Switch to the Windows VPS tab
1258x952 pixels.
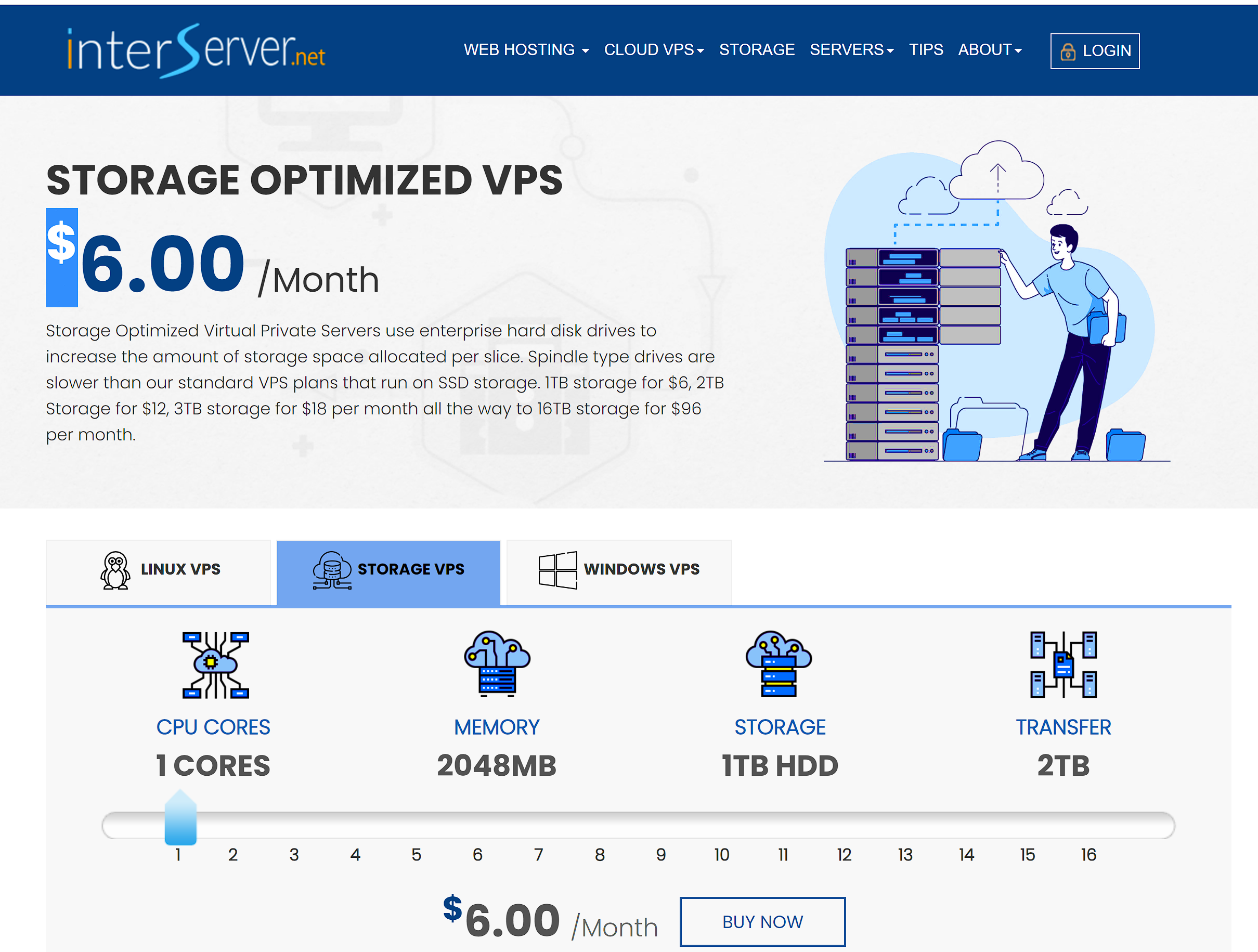(619, 569)
